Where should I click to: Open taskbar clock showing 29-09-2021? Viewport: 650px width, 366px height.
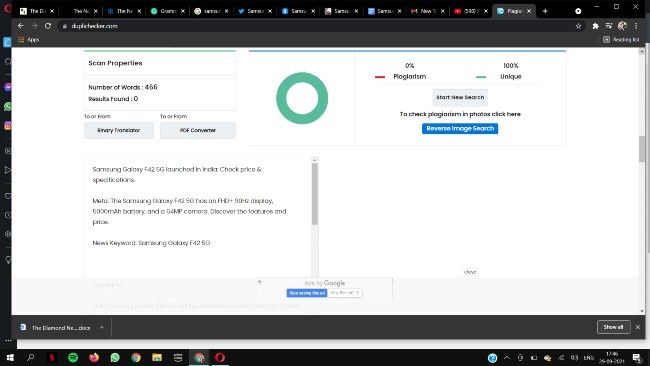tap(612, 357)
